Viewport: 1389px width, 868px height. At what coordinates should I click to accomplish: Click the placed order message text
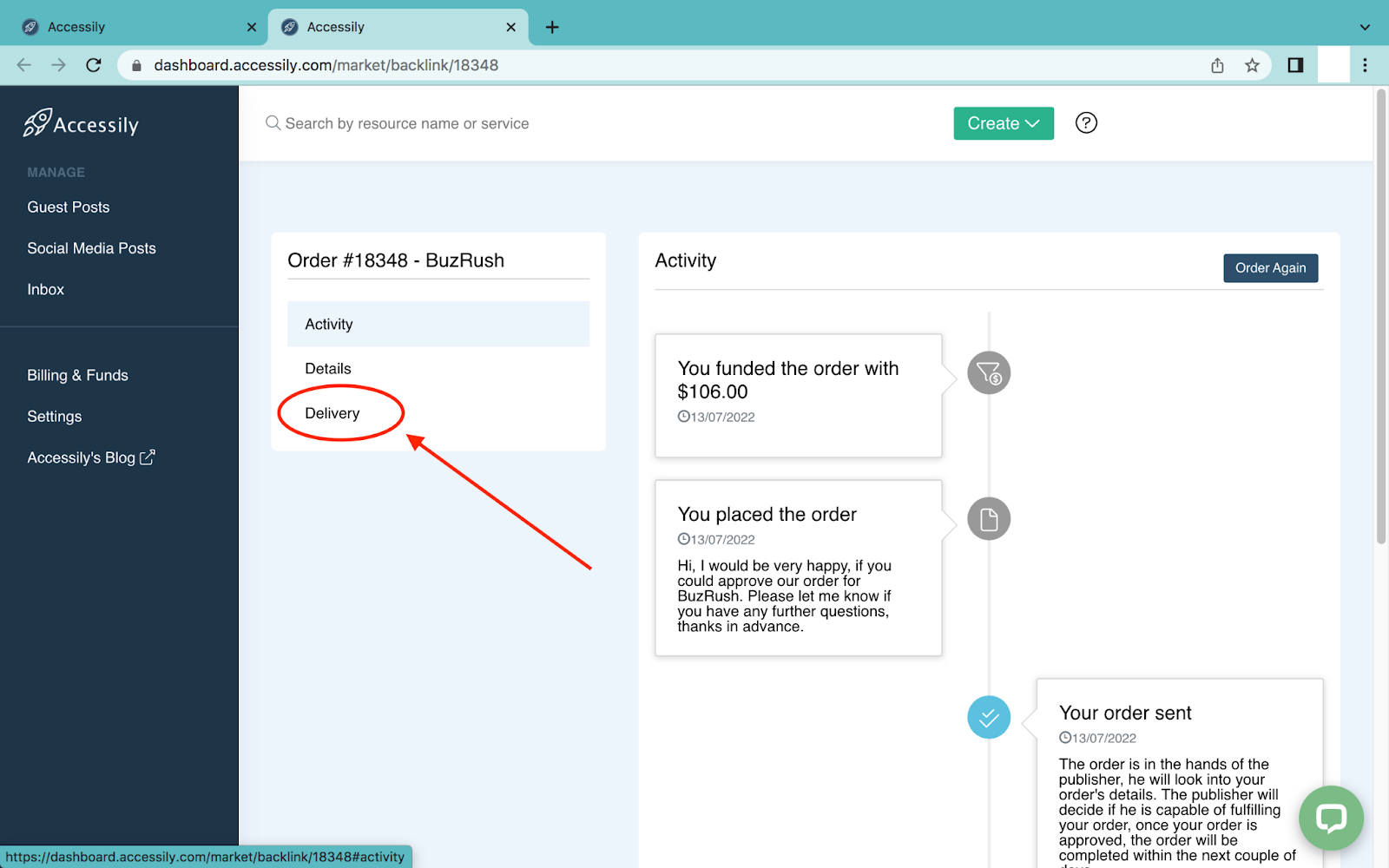coord(785,596)
